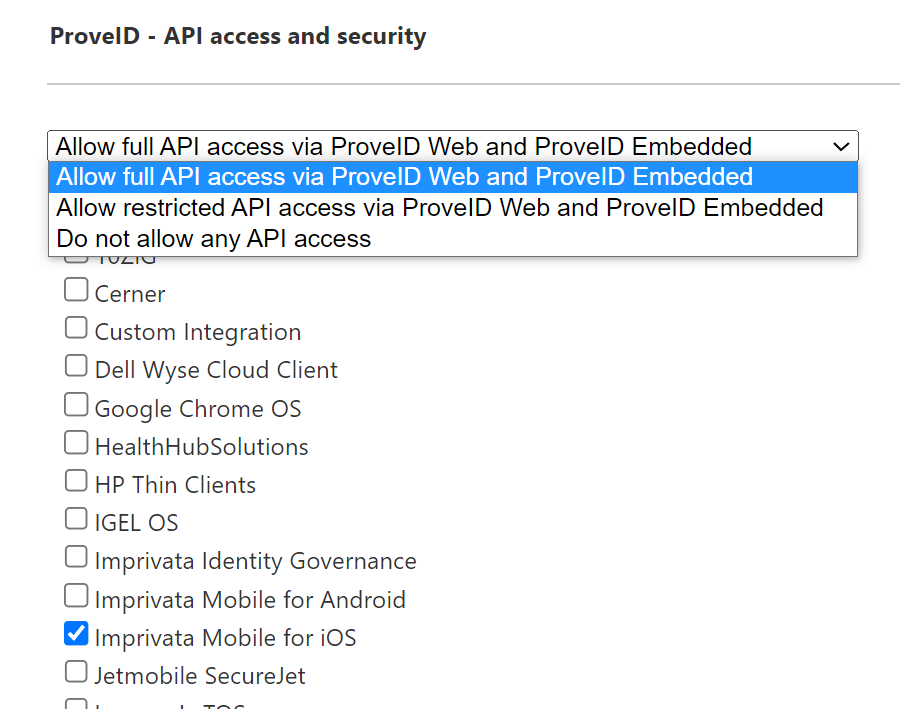
Task: Uncheck Imprivata Mobile for iOS checkbox
Action: (76, 634)
